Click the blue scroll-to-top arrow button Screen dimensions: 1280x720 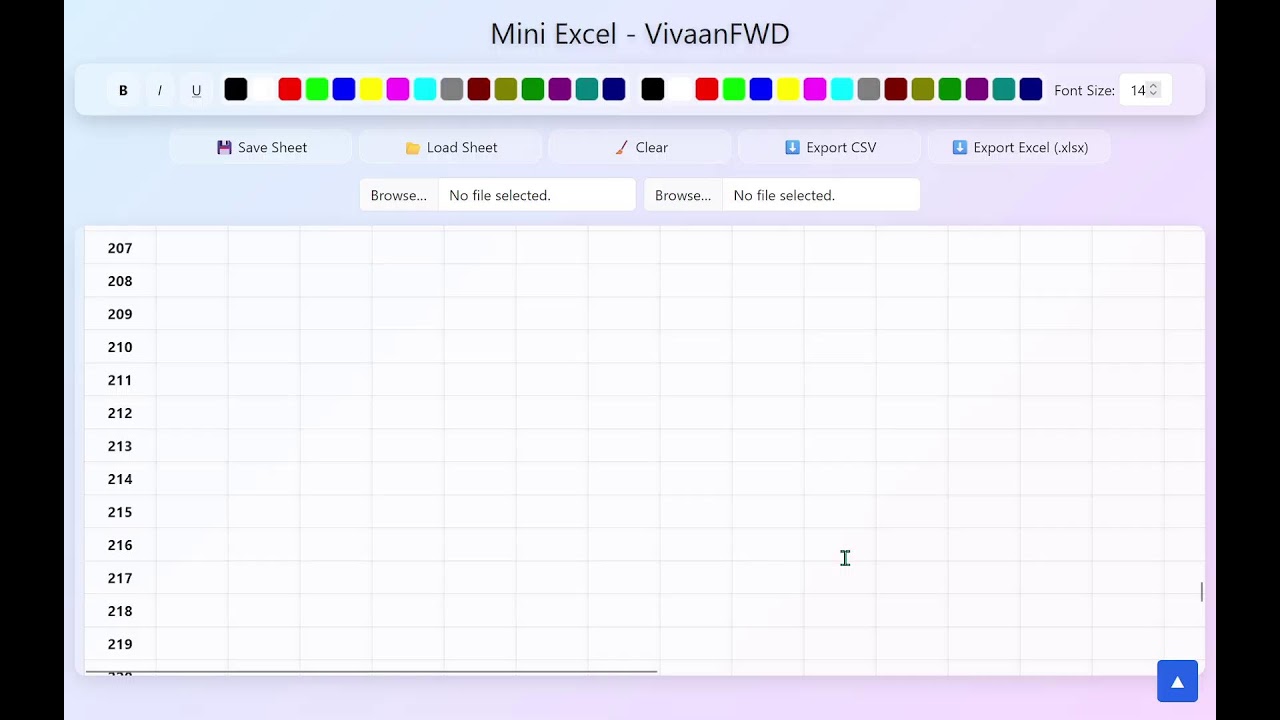(1177, 681)
